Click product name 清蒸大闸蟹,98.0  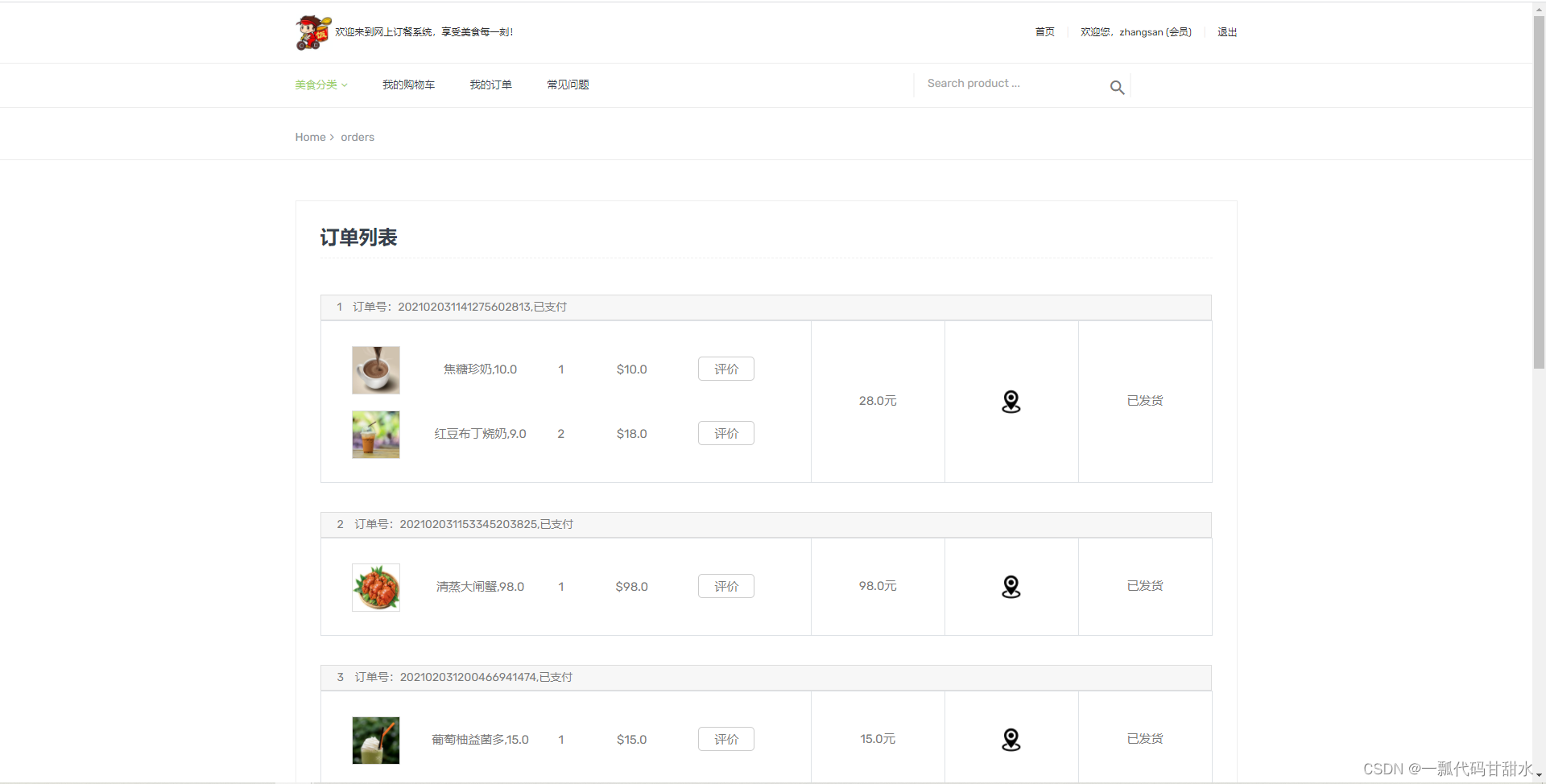(480, 587)
